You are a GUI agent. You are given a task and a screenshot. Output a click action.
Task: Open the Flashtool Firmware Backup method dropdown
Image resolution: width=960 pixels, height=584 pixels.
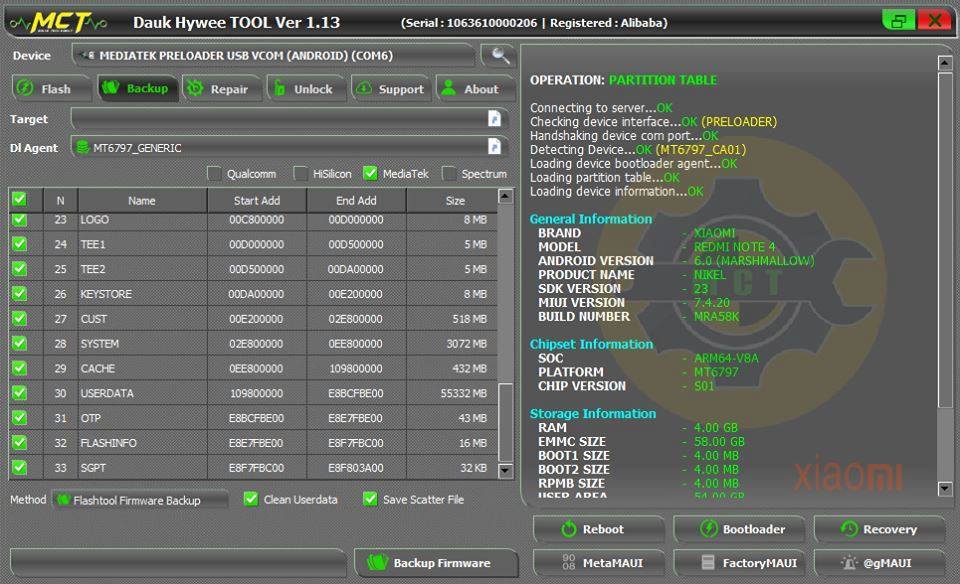pyautogui.click(x=140, y=499)
